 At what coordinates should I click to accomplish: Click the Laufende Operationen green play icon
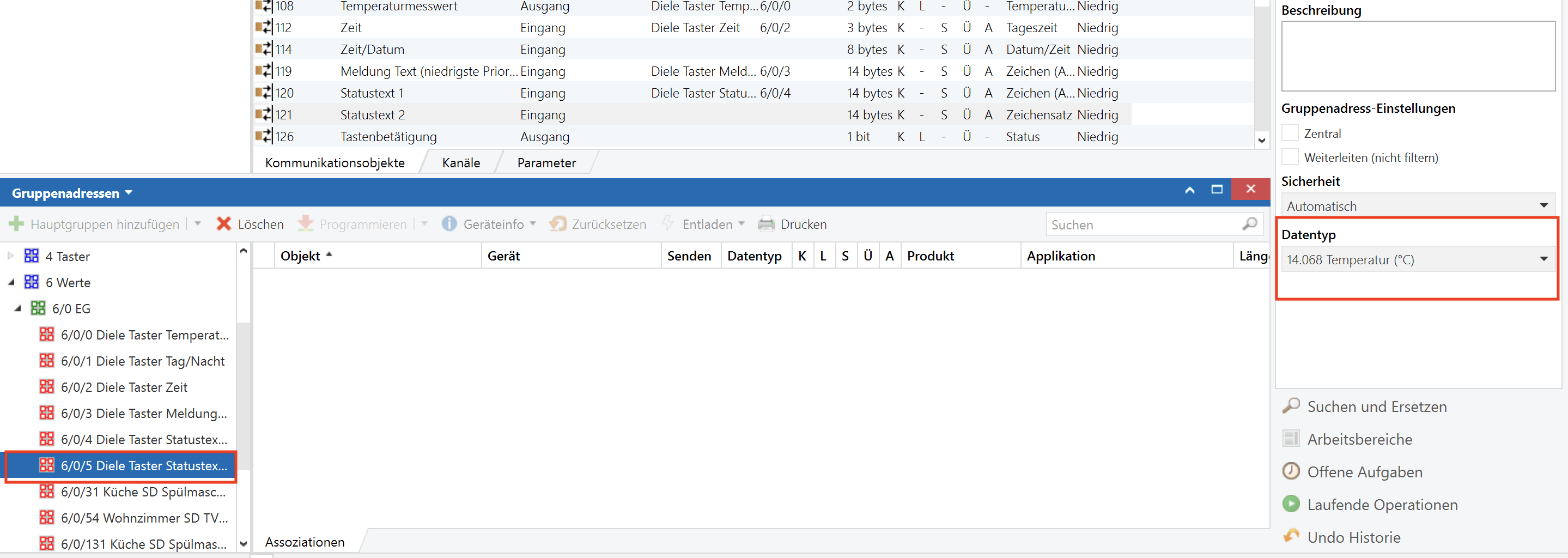(x=1291, y=504)
